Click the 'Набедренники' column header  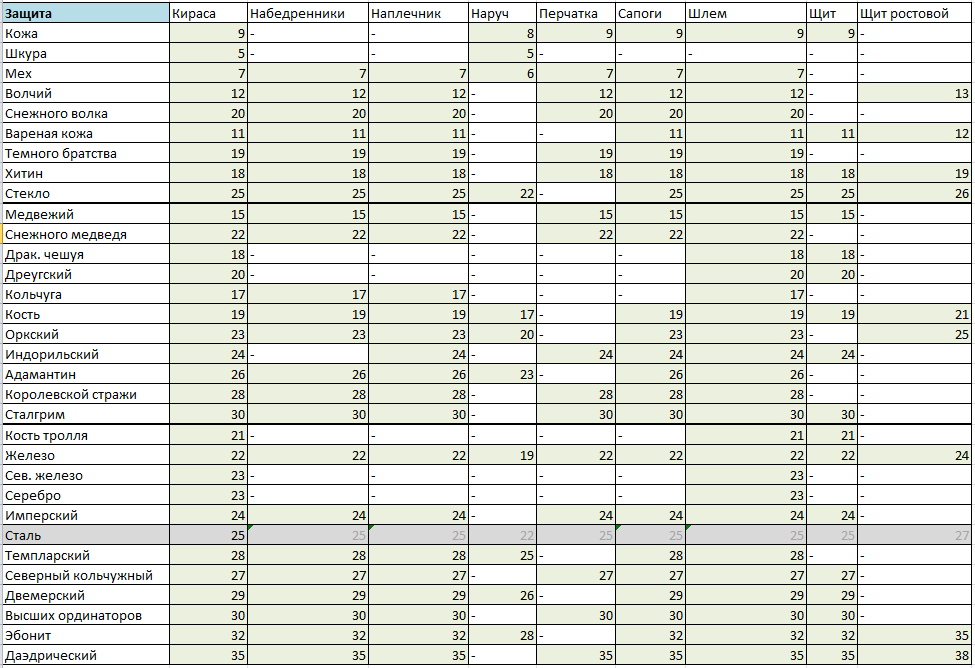(308, 13)
